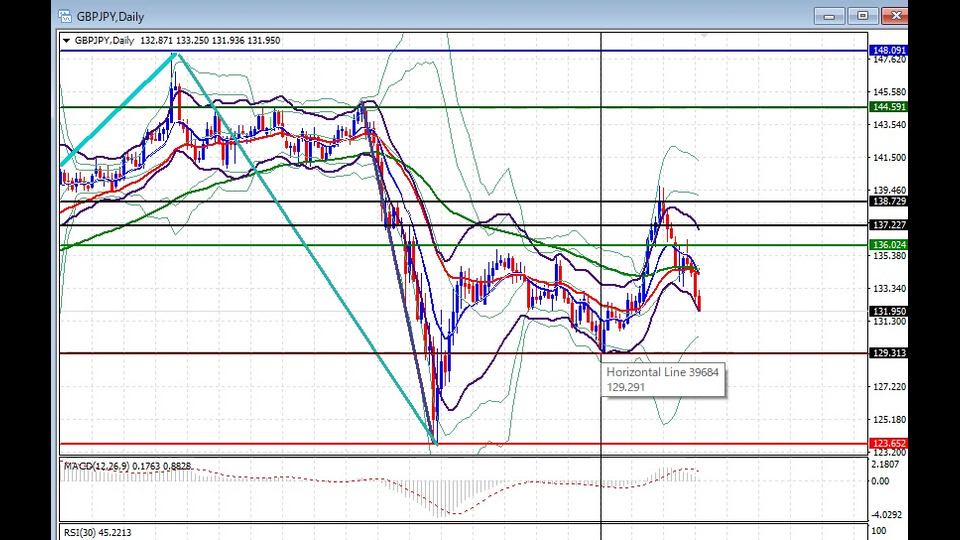Click the GBPJPY,Daily title text

click(x=110, y=17)
